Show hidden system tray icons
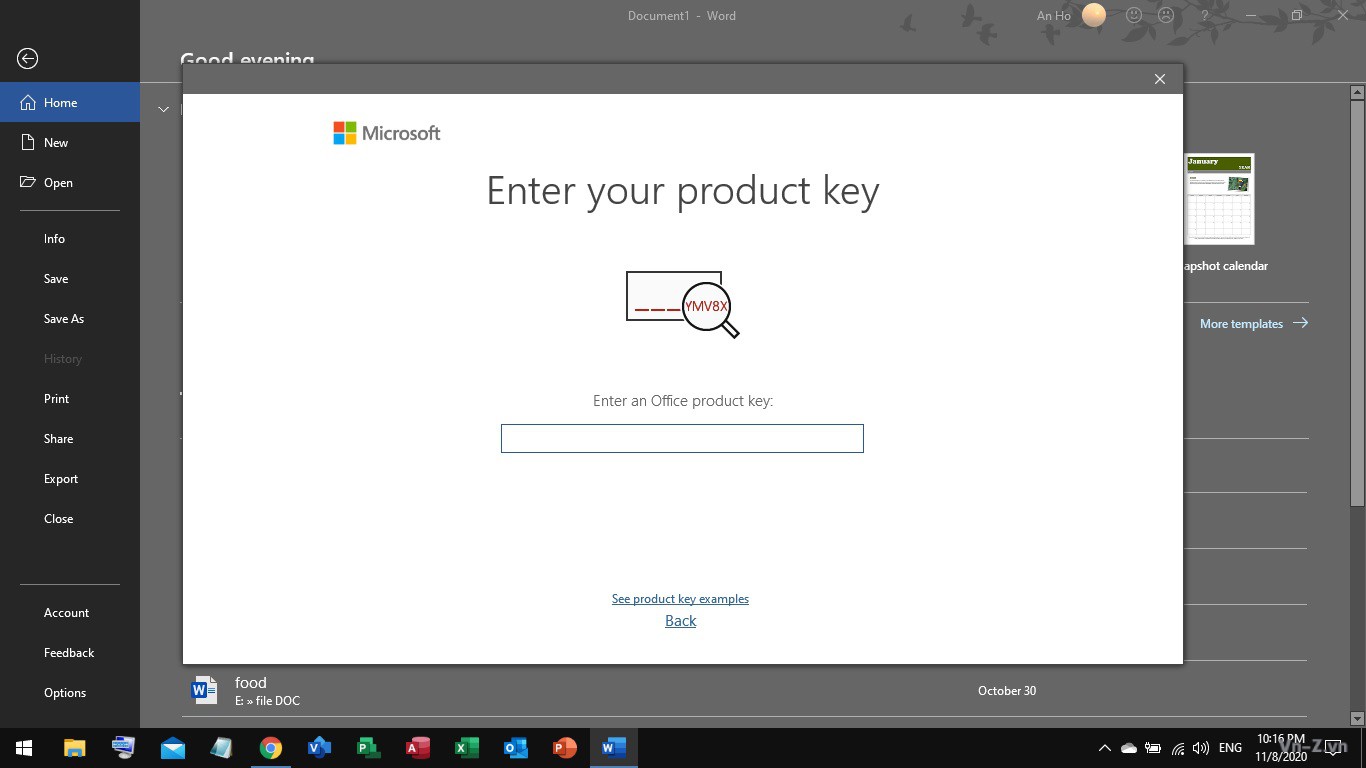The height and width of the screenshot is (768, 1366). (x=1104, y=748)
